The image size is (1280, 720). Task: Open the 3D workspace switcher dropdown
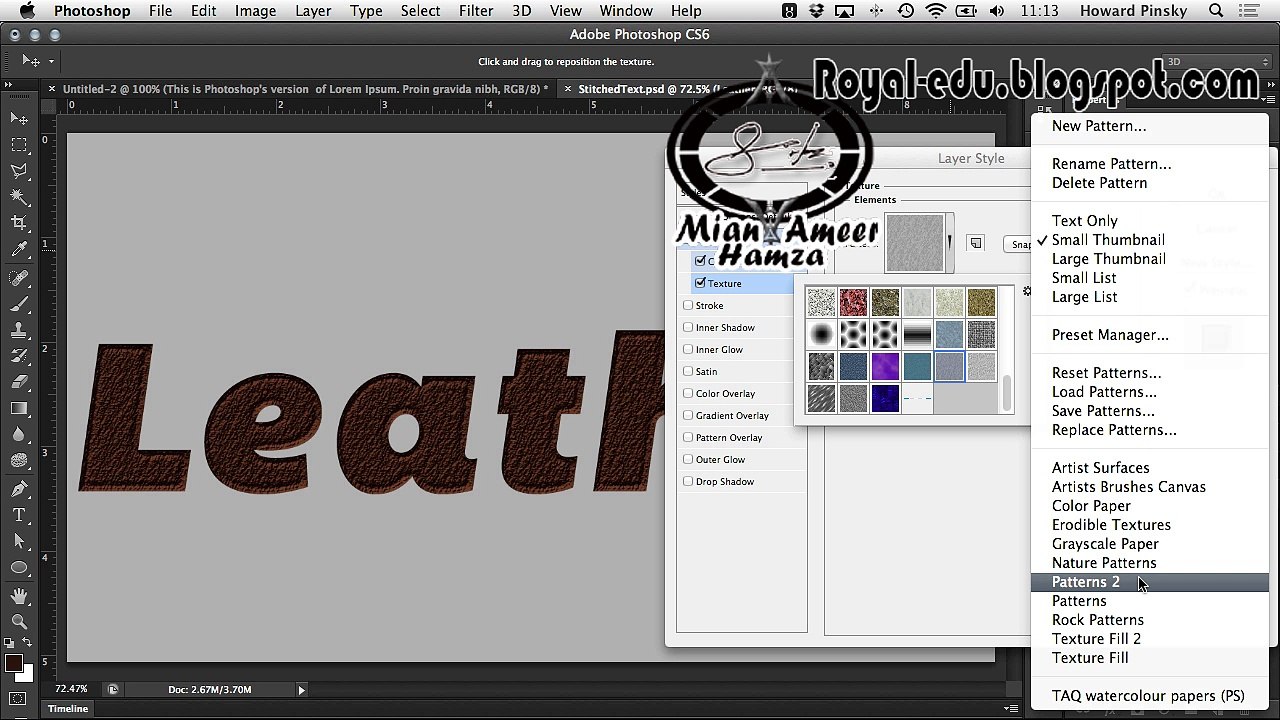(1216, 62)
